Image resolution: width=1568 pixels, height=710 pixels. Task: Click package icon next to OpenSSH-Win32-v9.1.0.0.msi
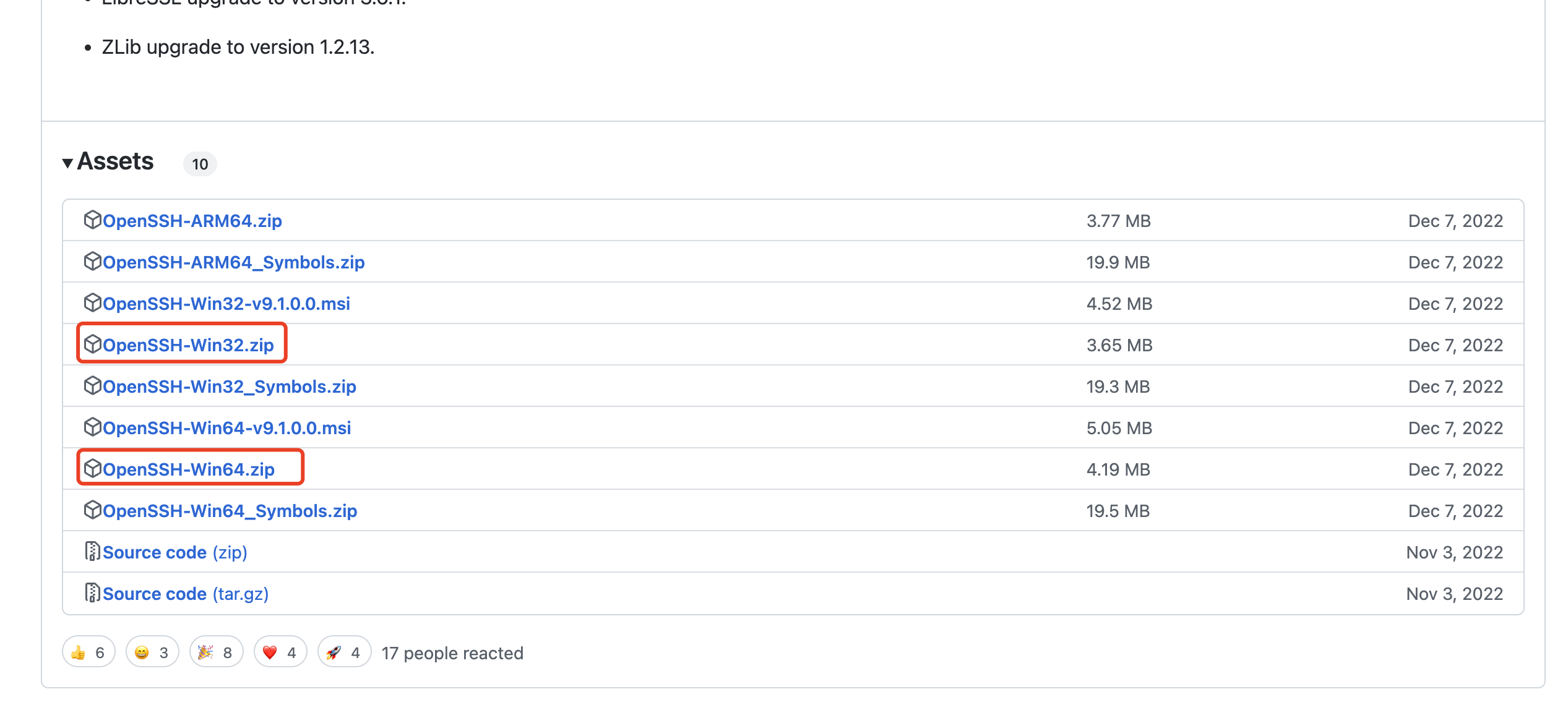click(x=92, y=303)
